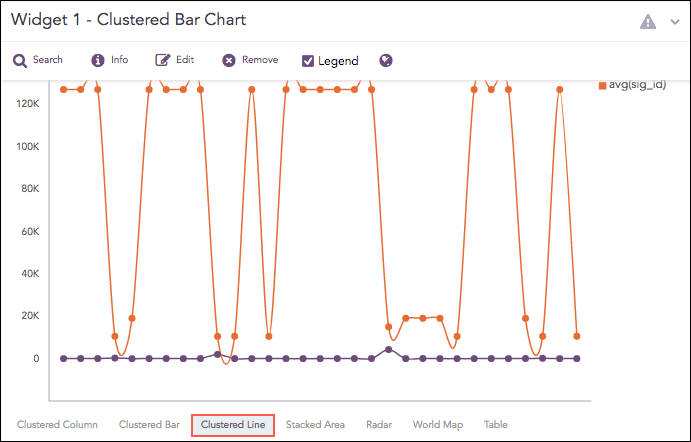
Task: Open the Radar chart view
Action: click(379, 425)
